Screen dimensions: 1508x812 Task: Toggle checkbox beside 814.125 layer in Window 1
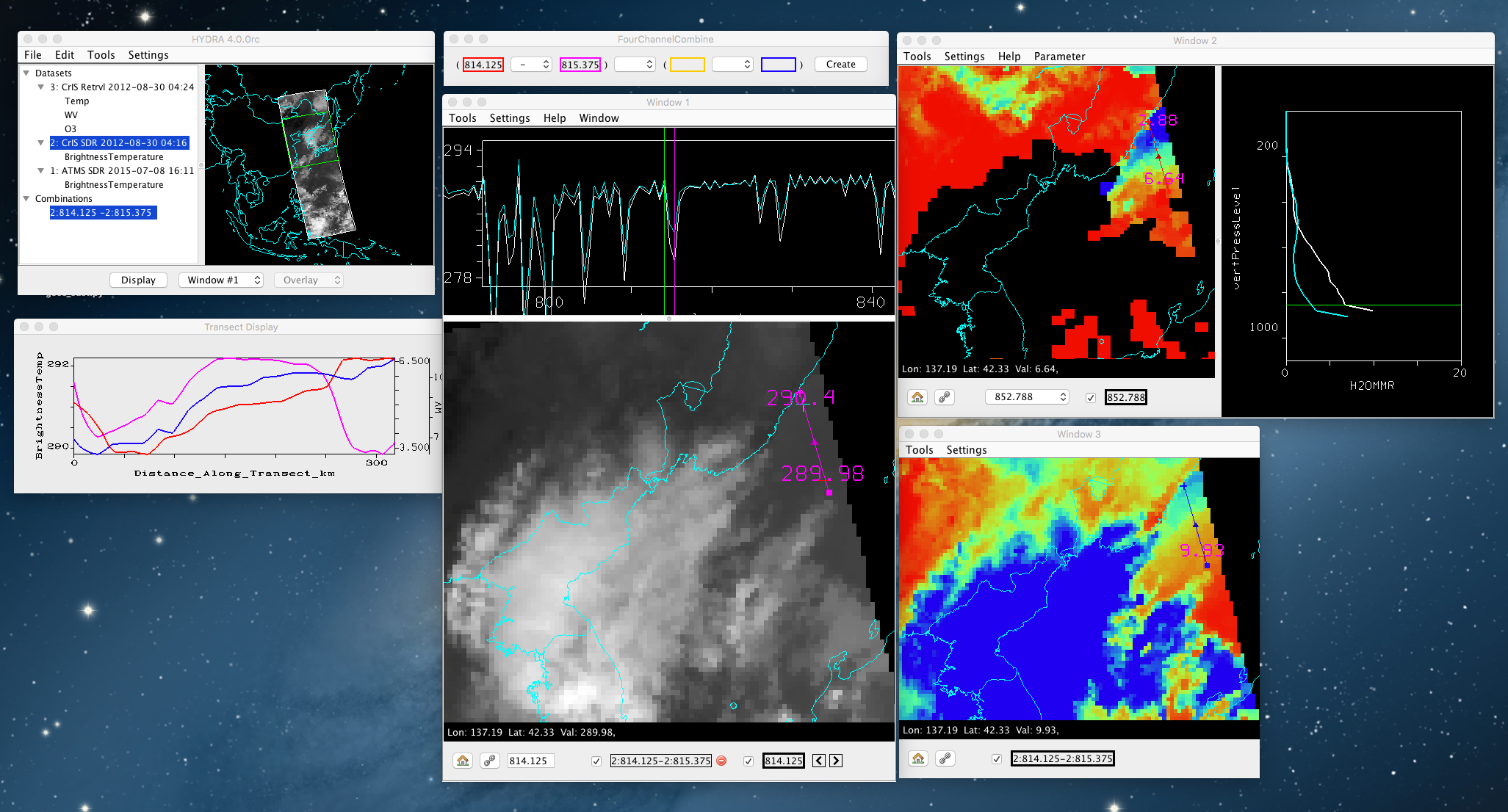point(748,761)
